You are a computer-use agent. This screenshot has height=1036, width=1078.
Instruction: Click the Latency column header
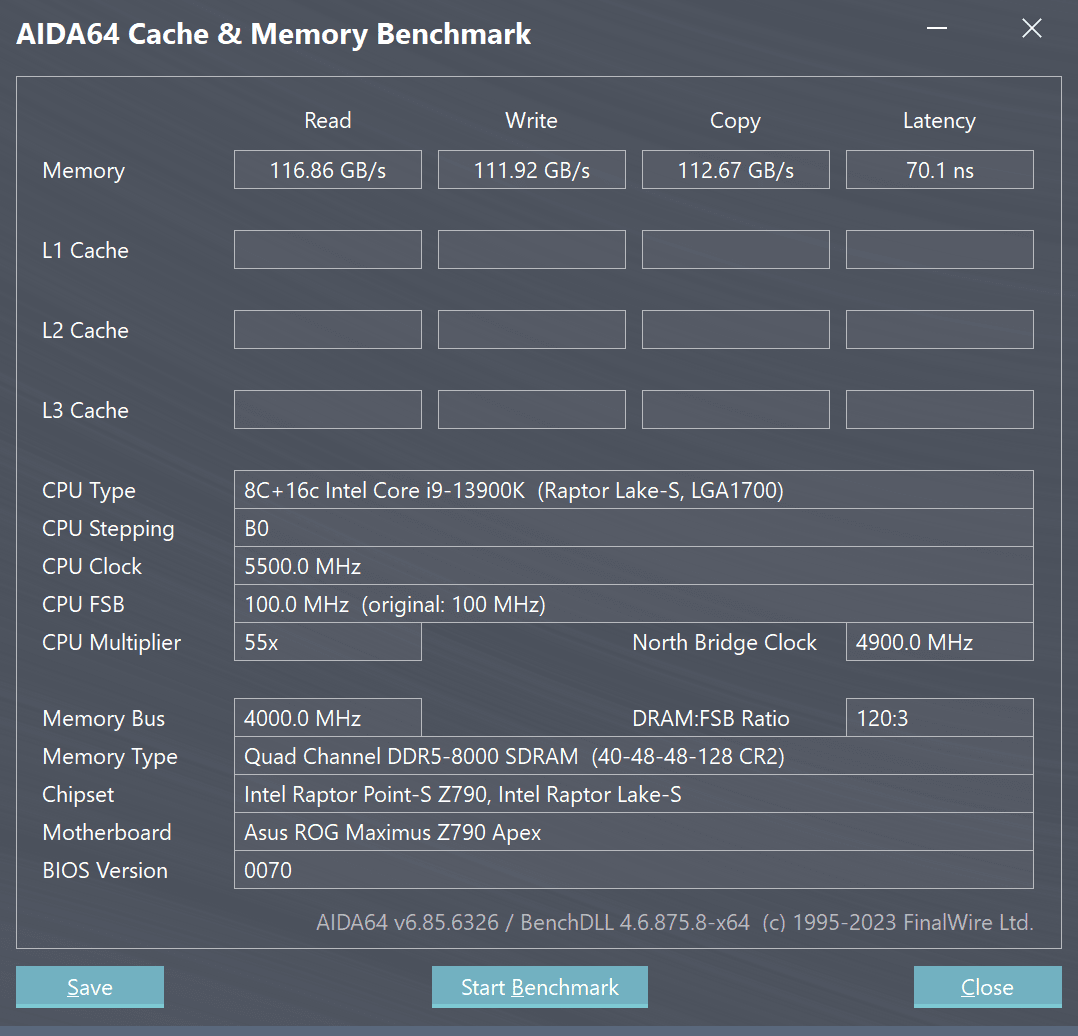[940, 121]
